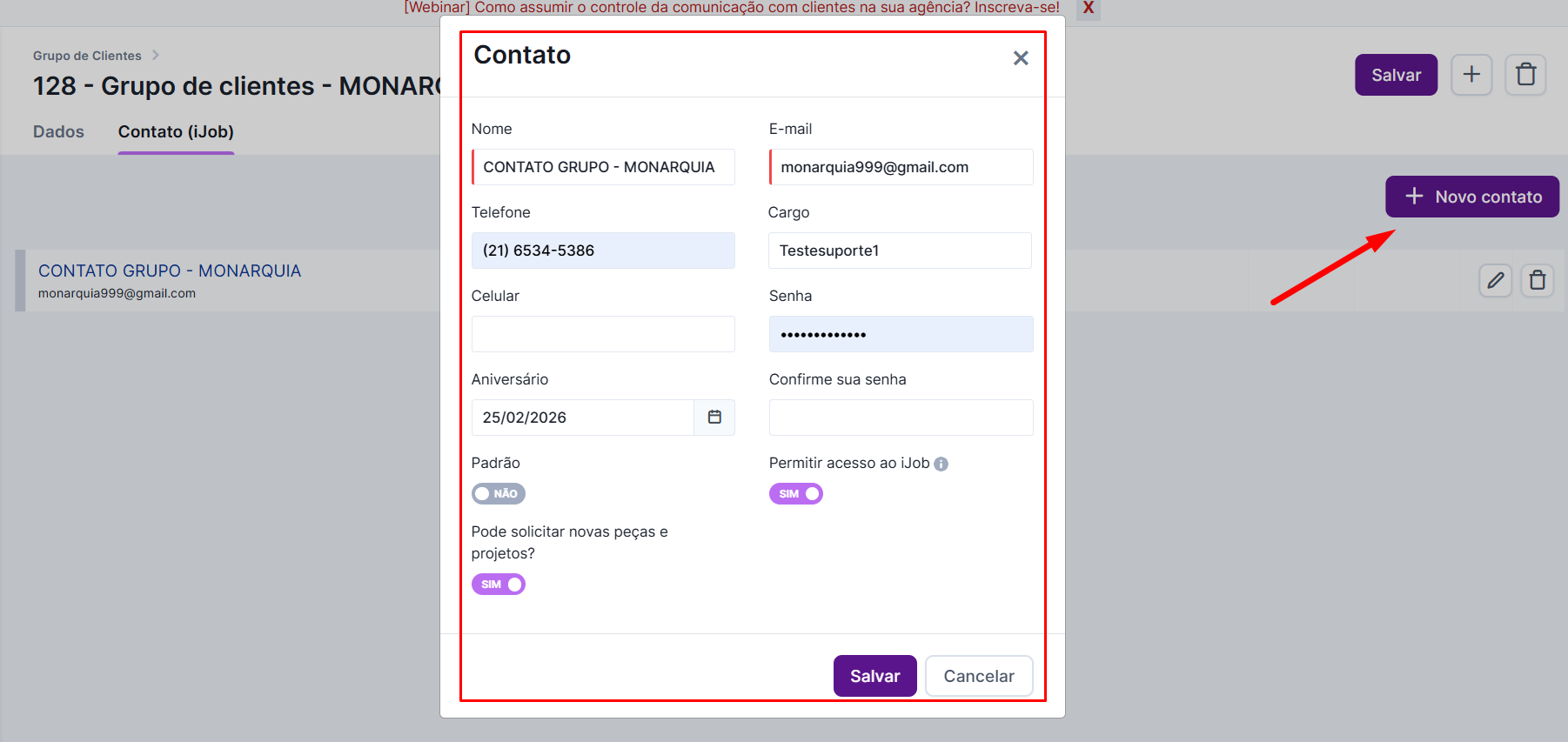The height and width of the screenshot is (742, 1568).
Task: Click the iJob access info icon
Action: point(941,465)
